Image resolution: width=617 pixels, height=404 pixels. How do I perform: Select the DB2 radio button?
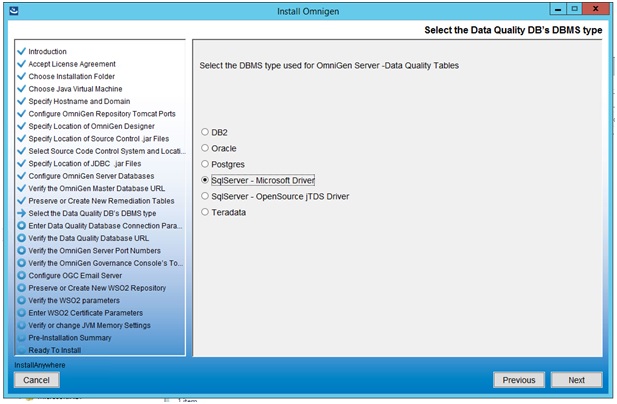(x=205, y=132)
